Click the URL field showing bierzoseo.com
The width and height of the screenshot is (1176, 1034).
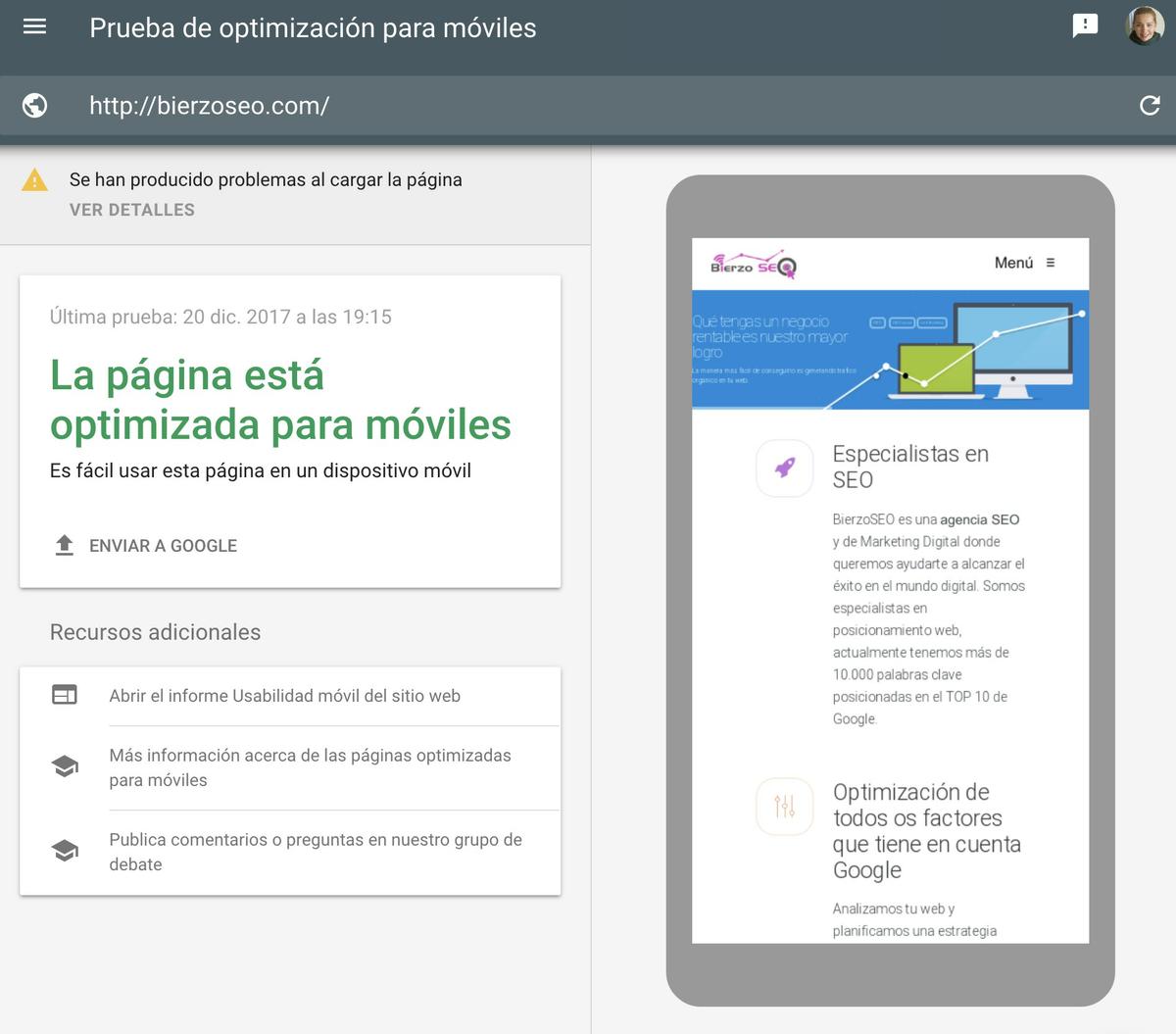(x=209, y=105)
